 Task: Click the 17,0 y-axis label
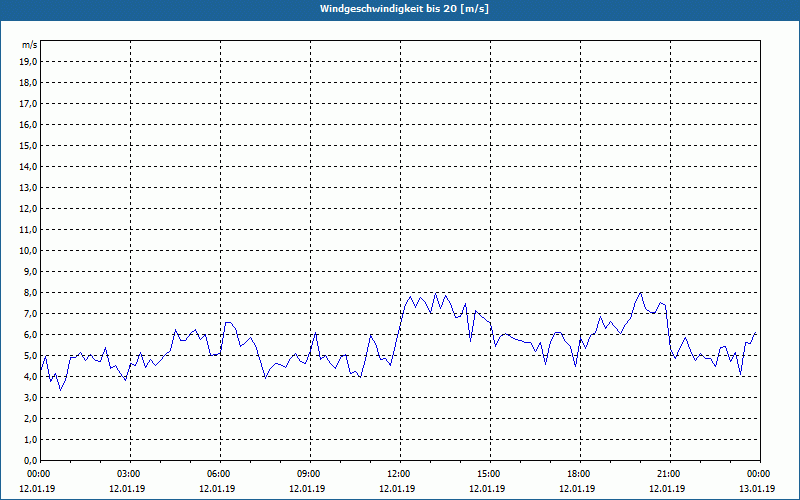(28, 104)
